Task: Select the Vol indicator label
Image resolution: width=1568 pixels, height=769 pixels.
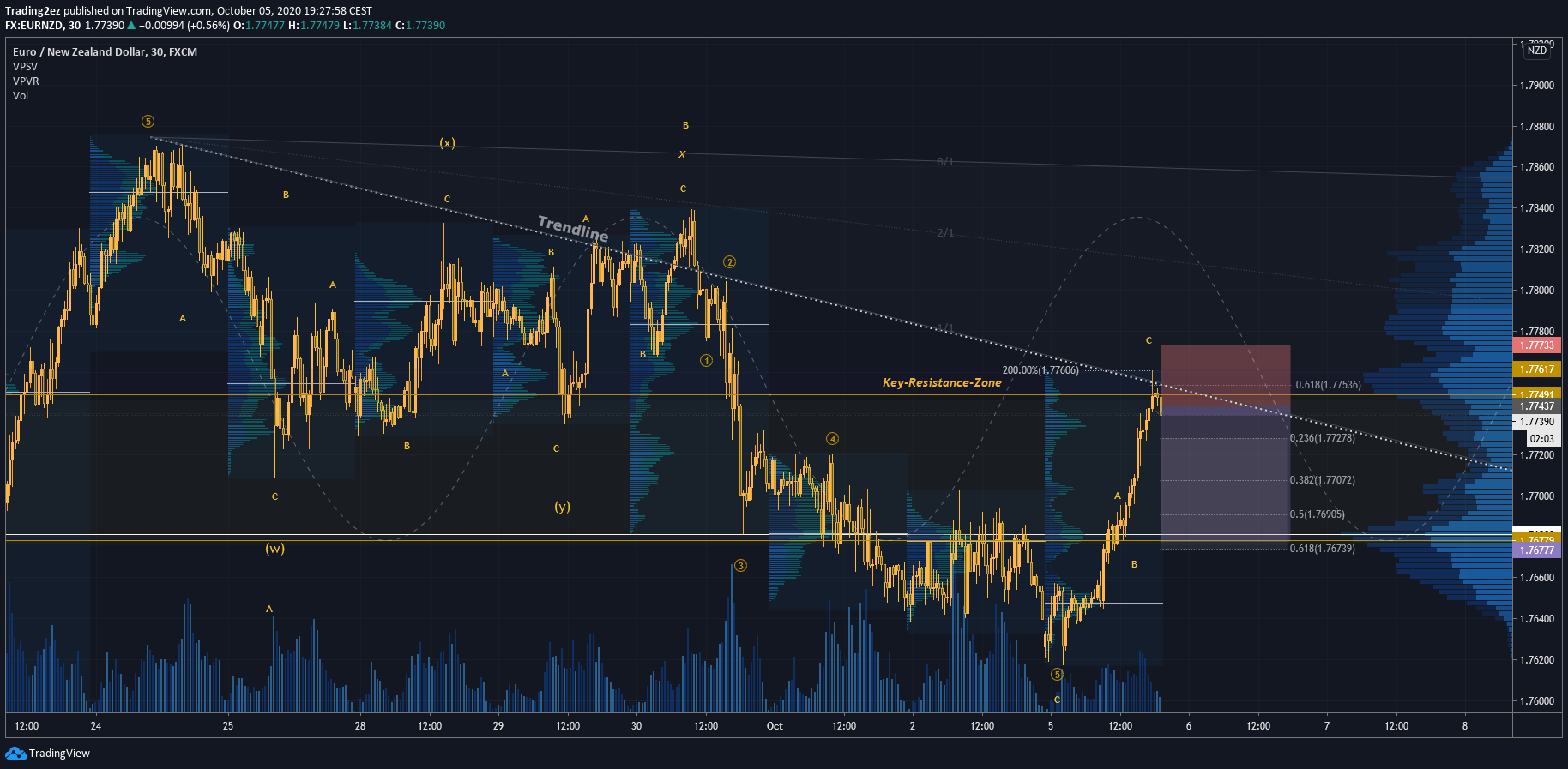Action: click(21, 95)
